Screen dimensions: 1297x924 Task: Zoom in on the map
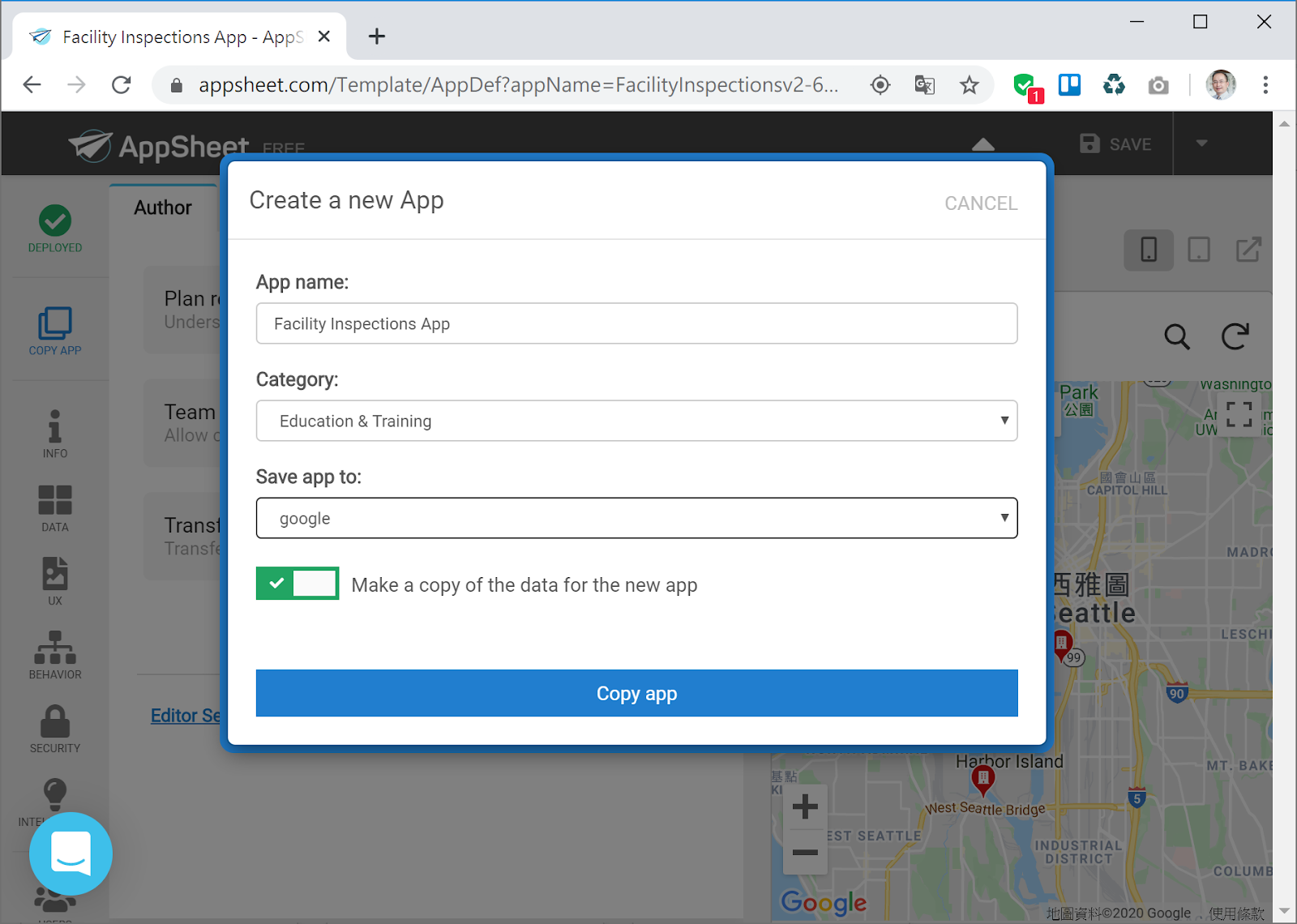805,807
